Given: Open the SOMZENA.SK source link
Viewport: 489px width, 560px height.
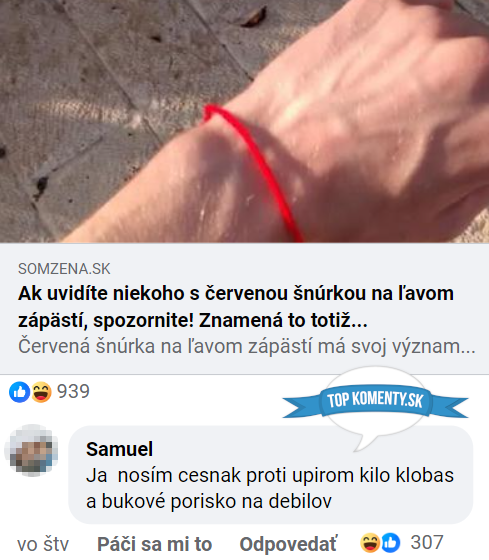Looking at the screenshot, I should (64, 269).
